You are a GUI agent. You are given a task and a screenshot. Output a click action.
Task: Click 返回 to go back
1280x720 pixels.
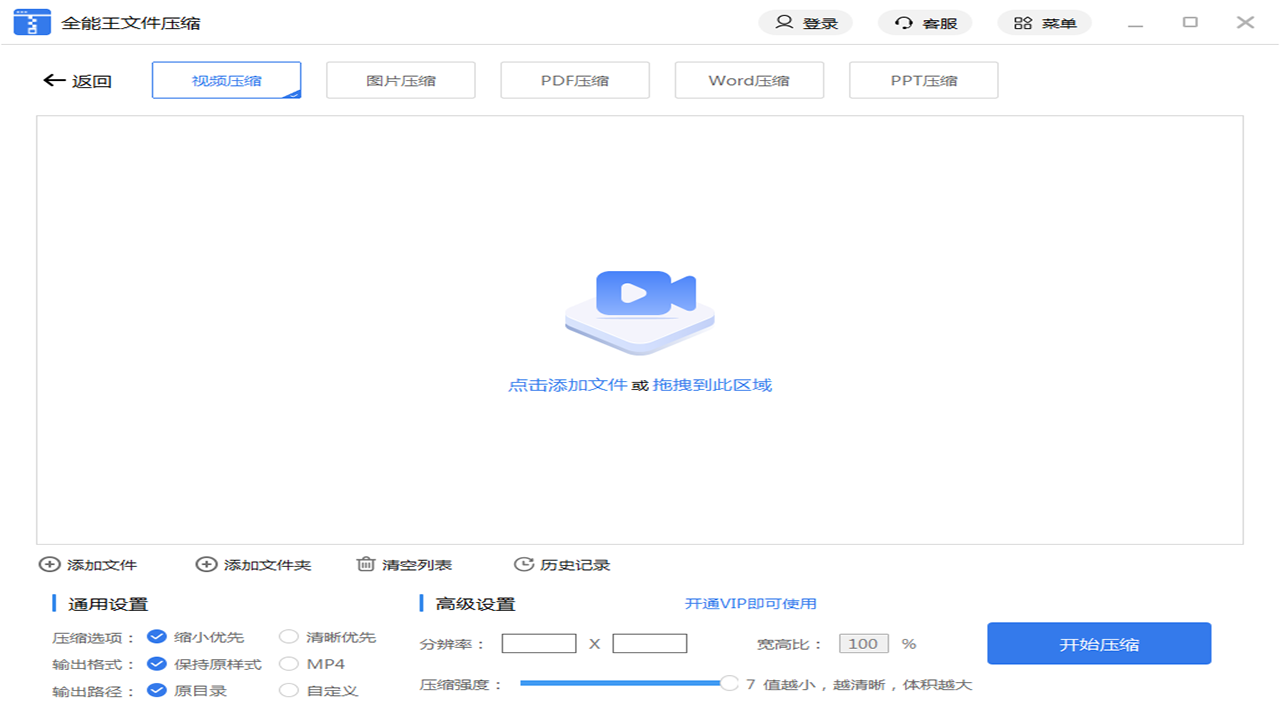point(77,81)
